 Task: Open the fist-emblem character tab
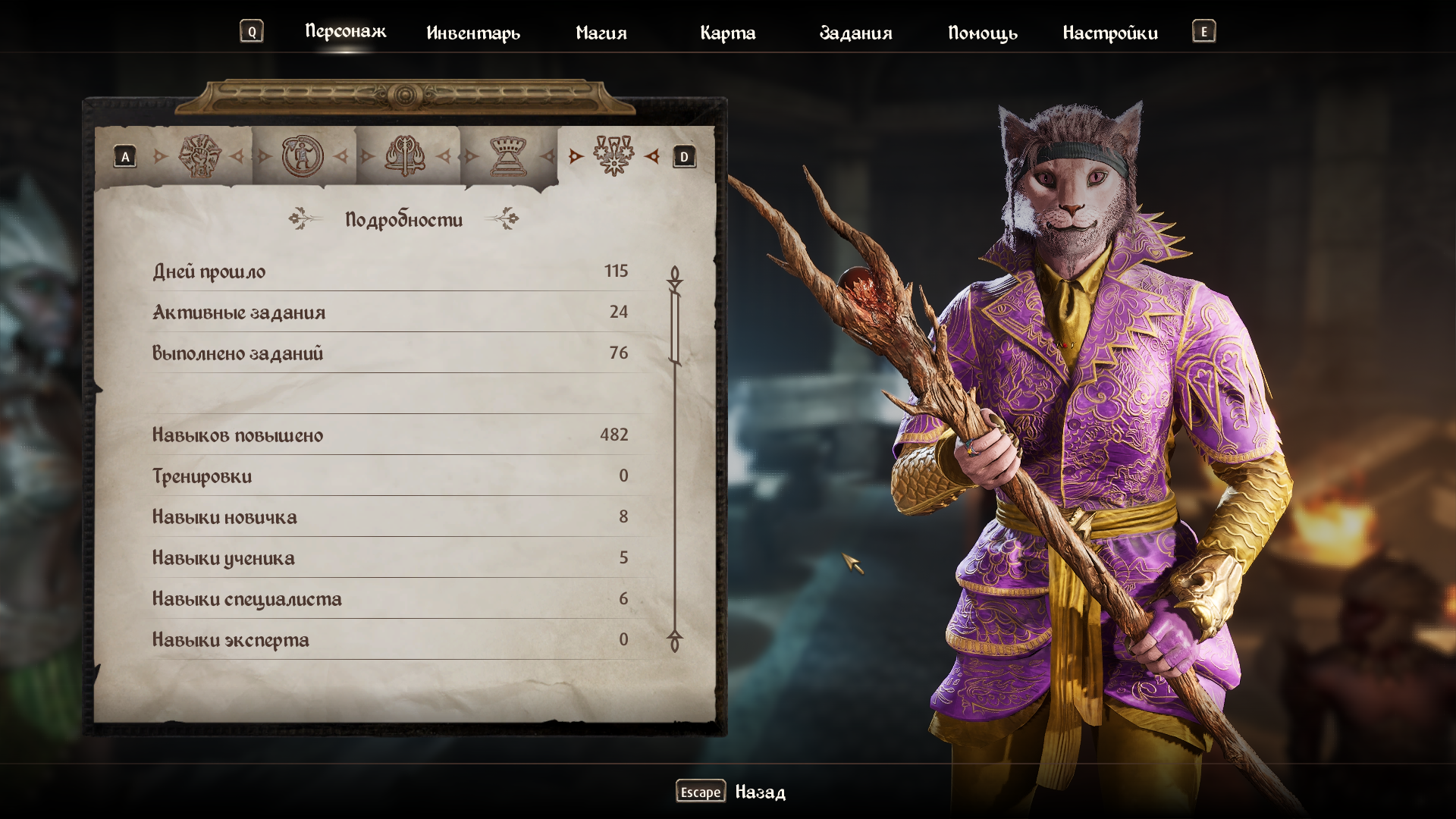click(x=199, y=156)
